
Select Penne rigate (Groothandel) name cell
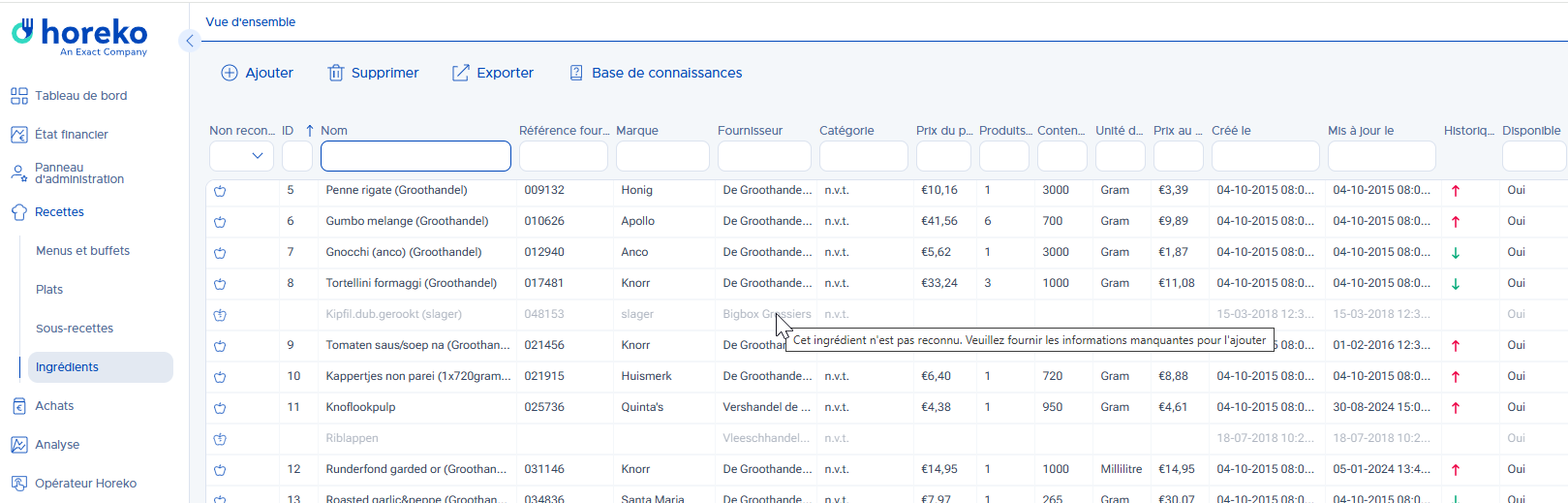point(396,190)
